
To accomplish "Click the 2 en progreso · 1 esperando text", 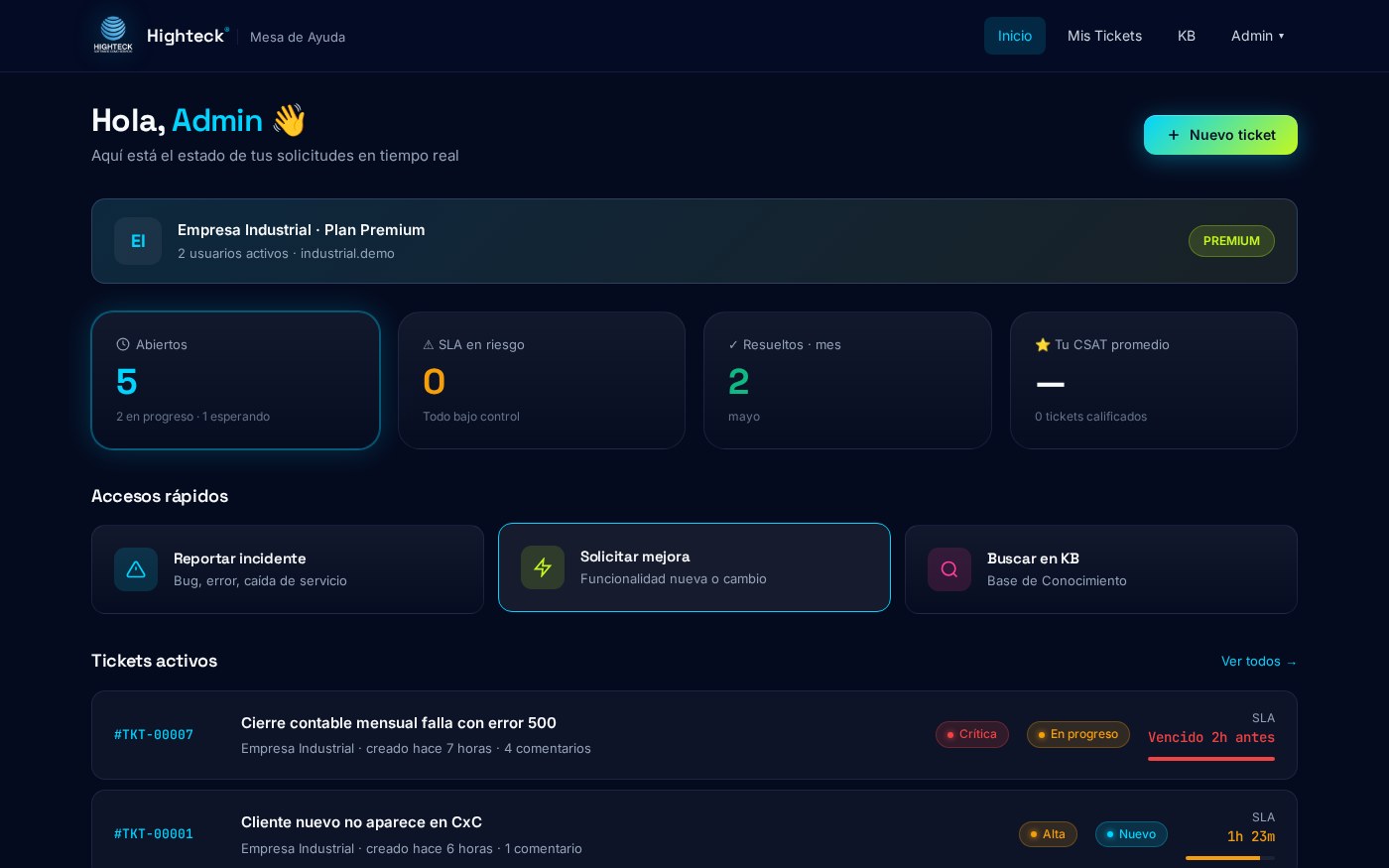I will [192, 417].
